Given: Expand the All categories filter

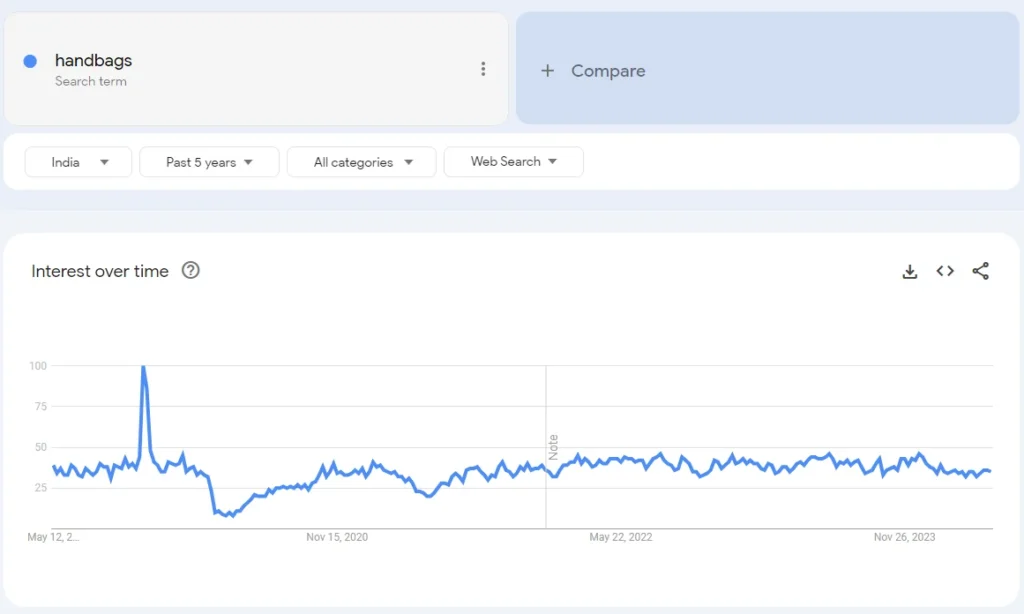Looking at the screenshot, I should point(361,162).
